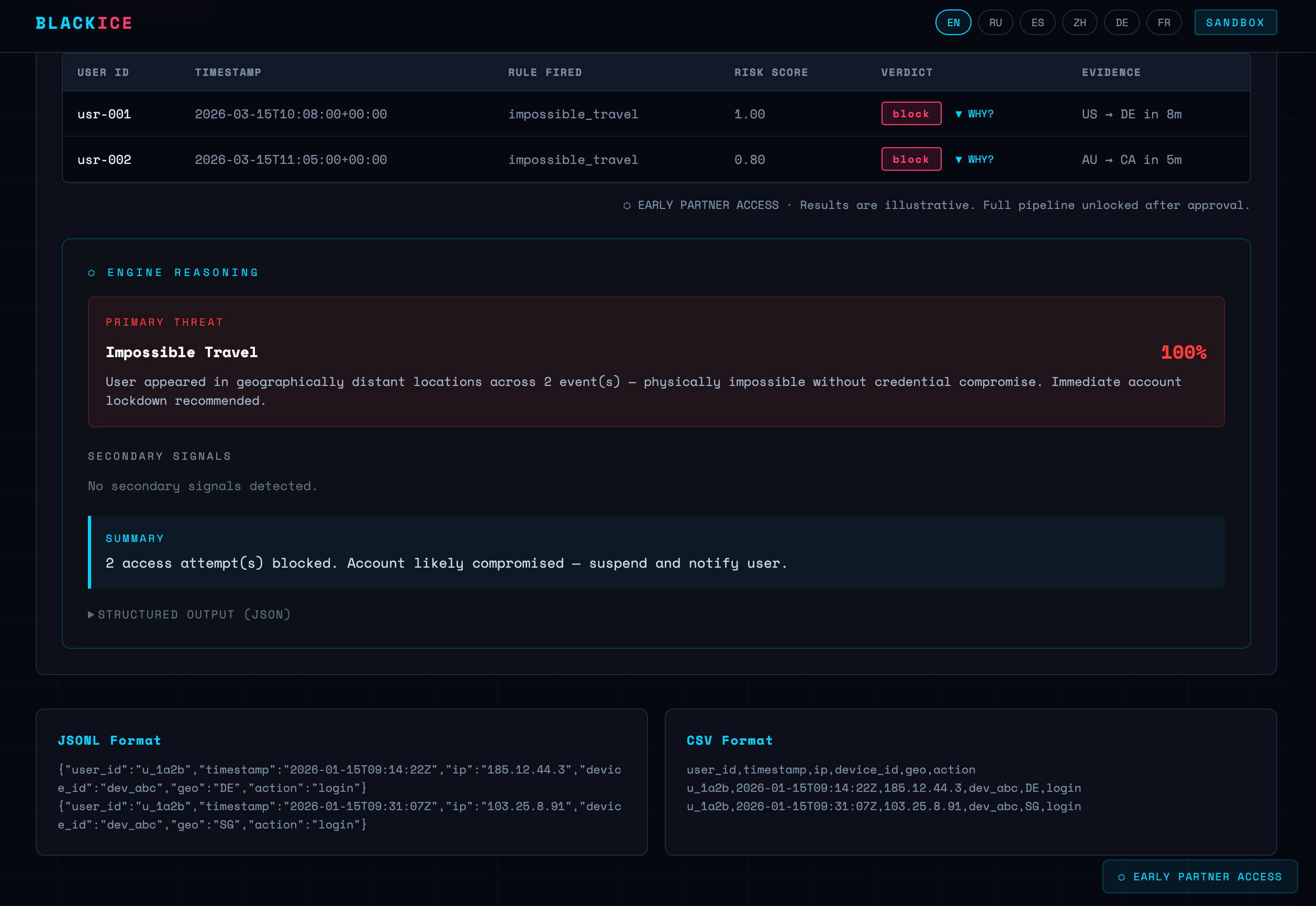Click the Early Partner Access floating button
1316x906 pixels.
tap(1200, 877)
